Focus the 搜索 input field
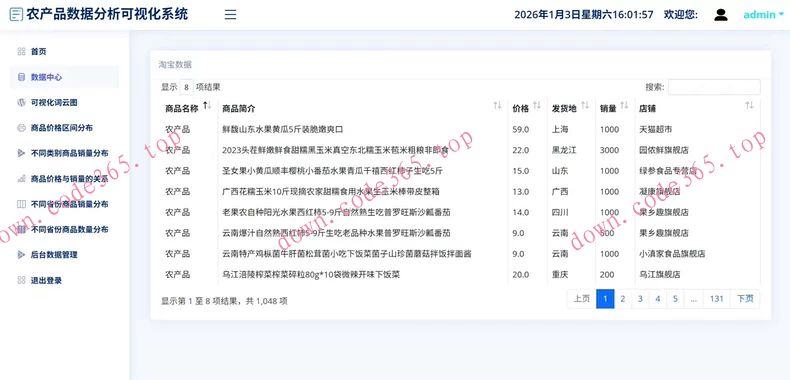The height and width of the screenshot is (380, 790). 714,87
